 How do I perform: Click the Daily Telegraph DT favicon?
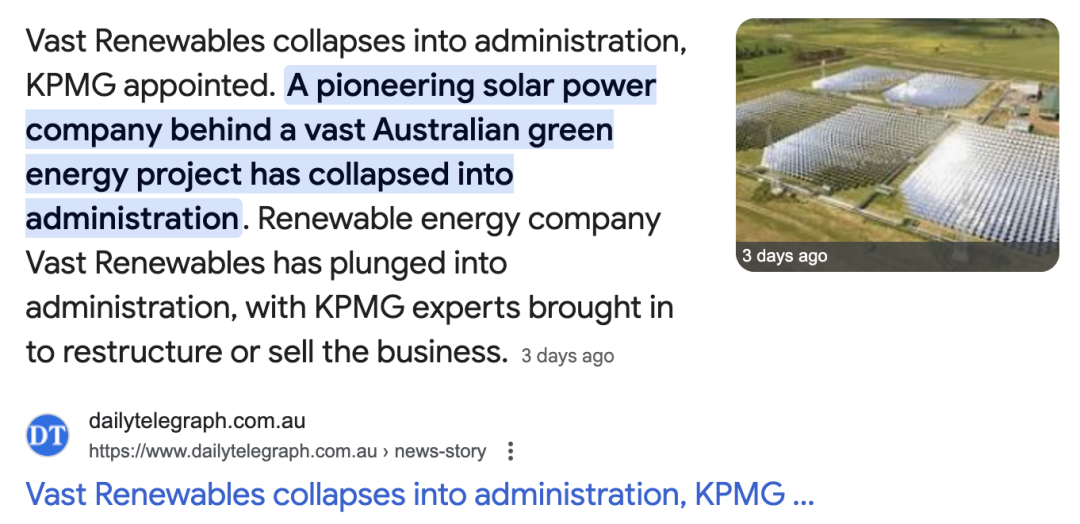[47, 435]
